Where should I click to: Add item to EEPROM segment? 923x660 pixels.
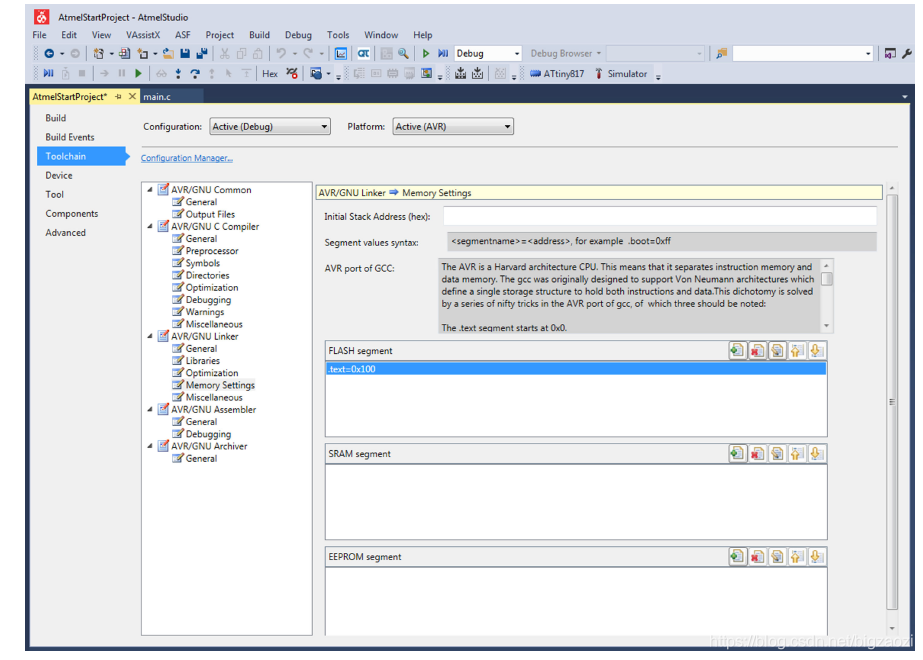[x=737, y=556]
